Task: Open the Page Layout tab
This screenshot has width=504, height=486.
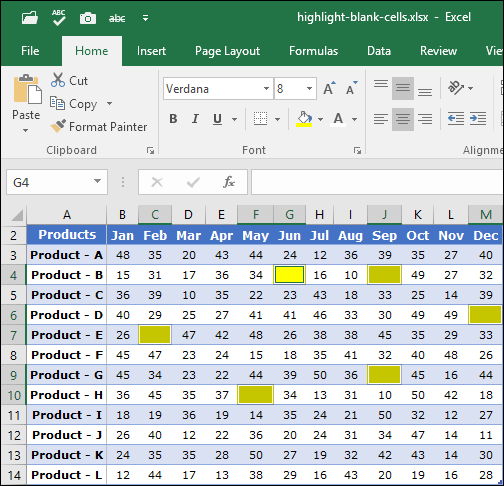Action: 227,51
